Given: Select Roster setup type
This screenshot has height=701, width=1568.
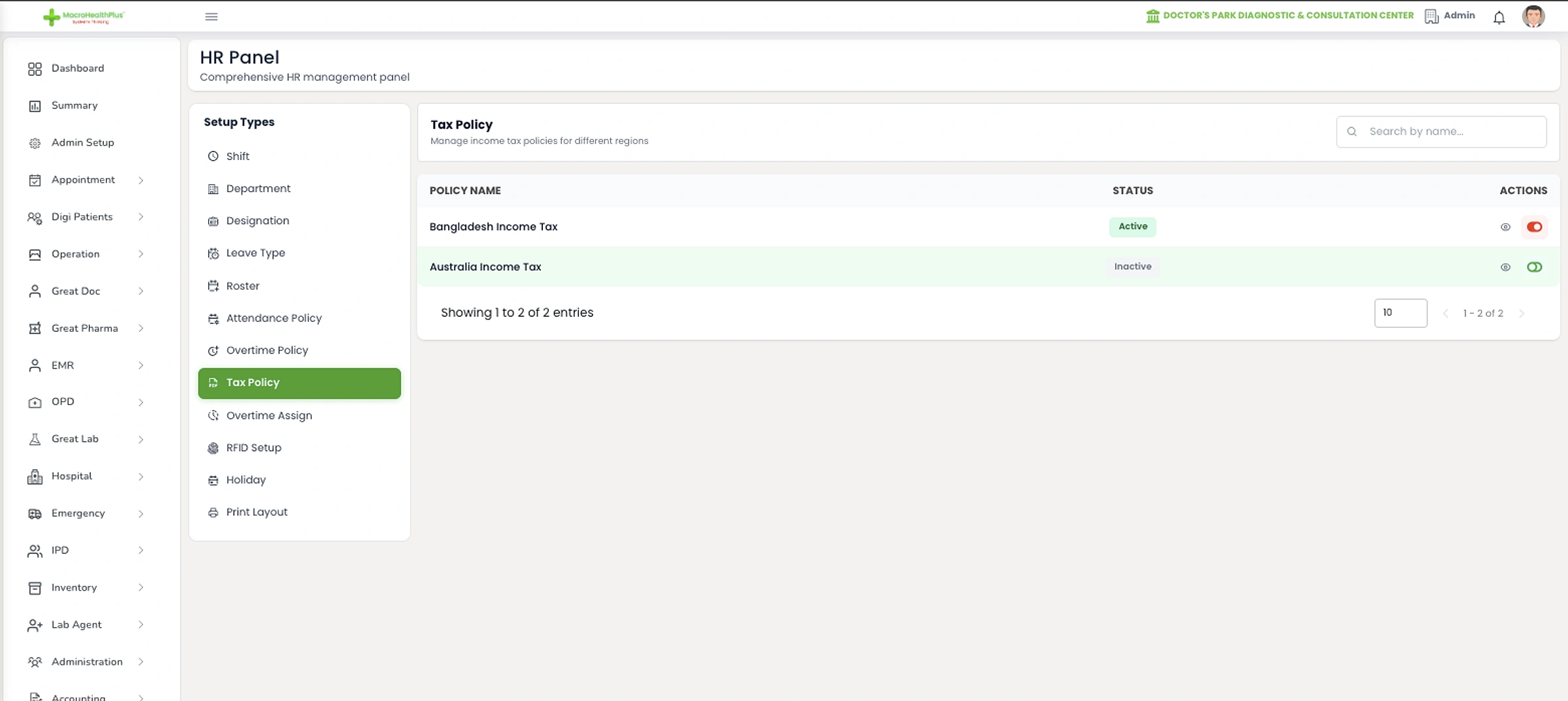Looking at the screenshot, I should pos(299,286).
